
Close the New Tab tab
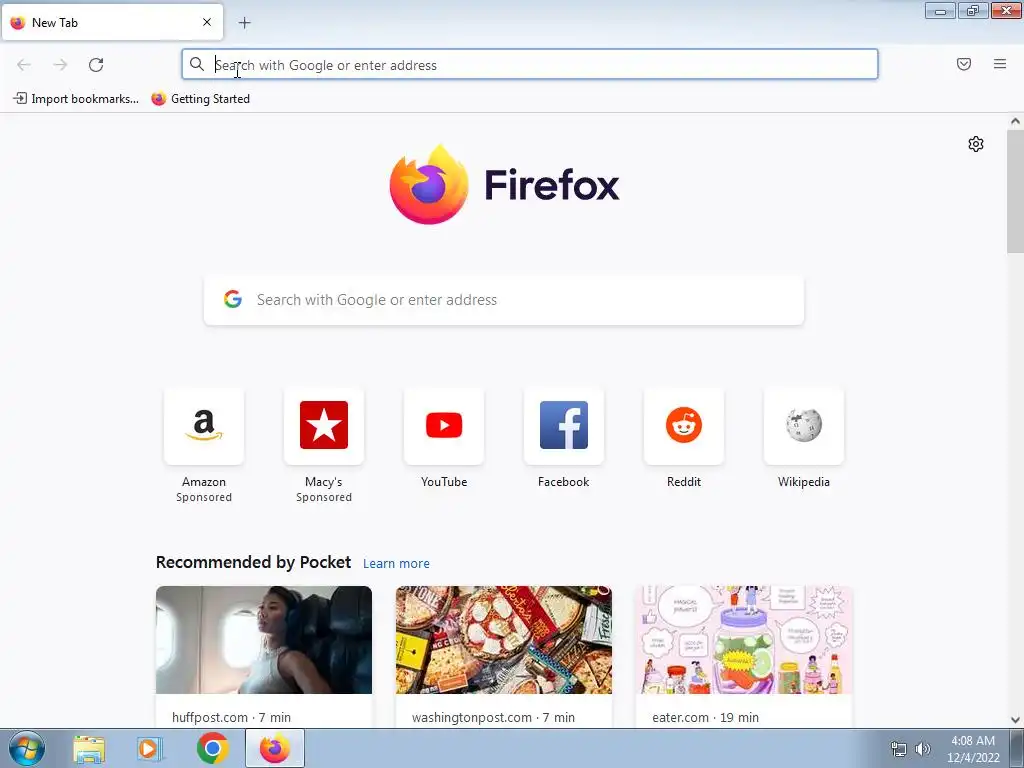pyautogui.click(x=207, y=22)
